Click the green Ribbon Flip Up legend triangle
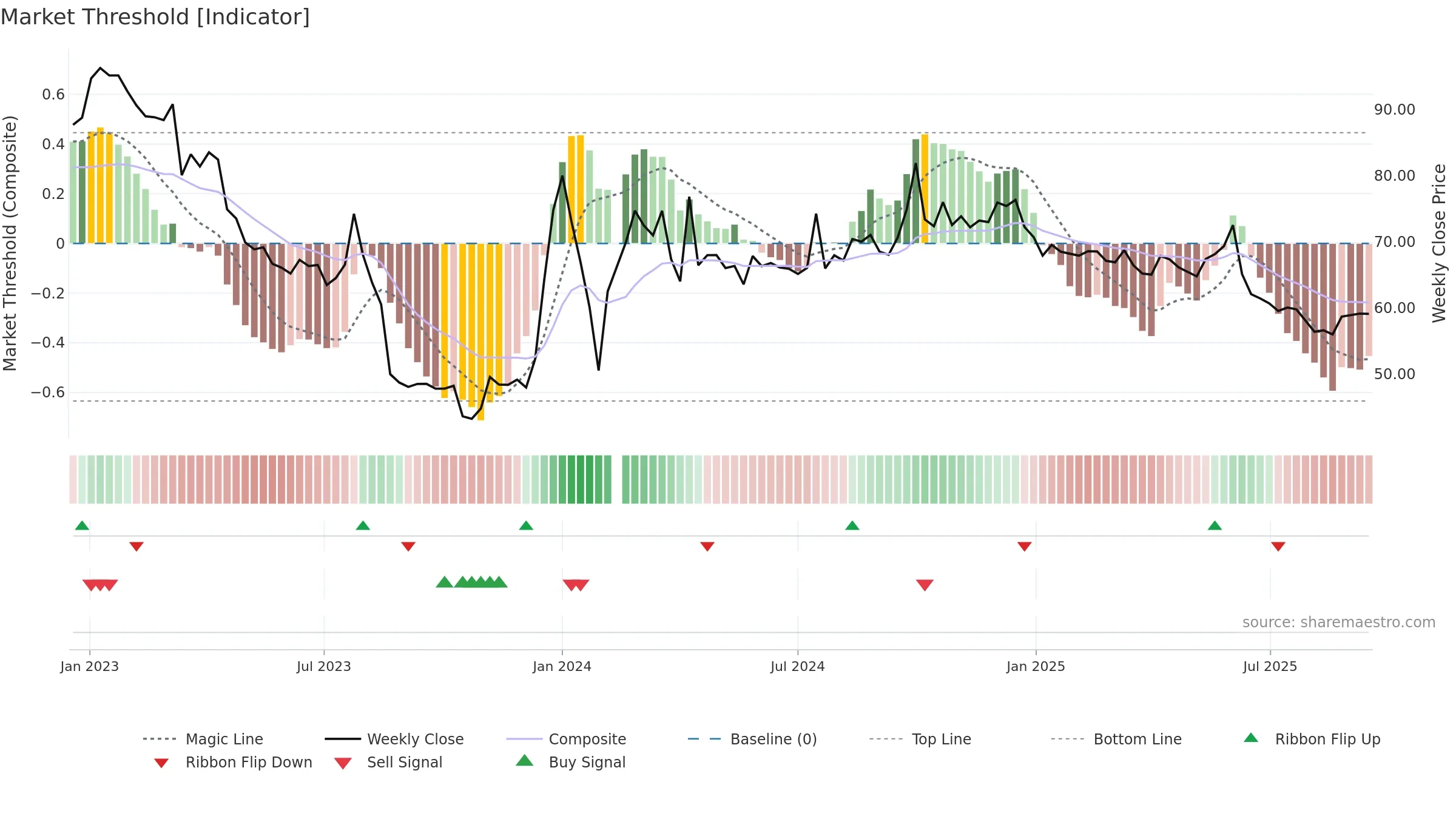 1251,738
